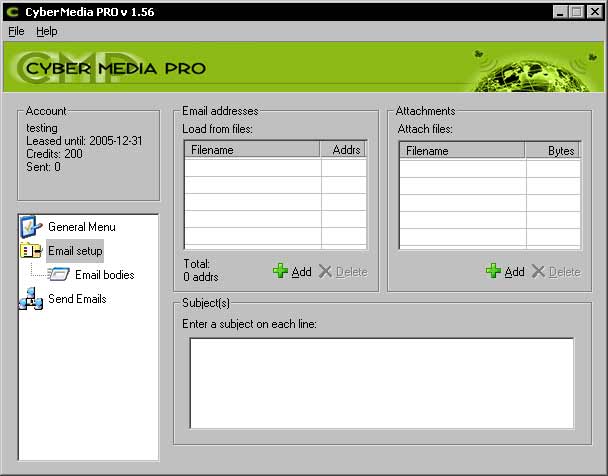Click the 'Sent: 0' text
The image size is (608, 476).
pos(43,167)
